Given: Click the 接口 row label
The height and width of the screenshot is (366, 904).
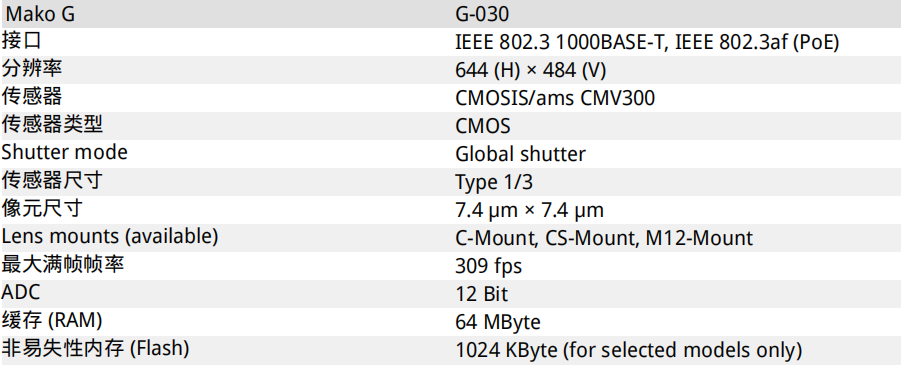Looking at the screenshot, I should pyautogui.click(x=21, y=41).
